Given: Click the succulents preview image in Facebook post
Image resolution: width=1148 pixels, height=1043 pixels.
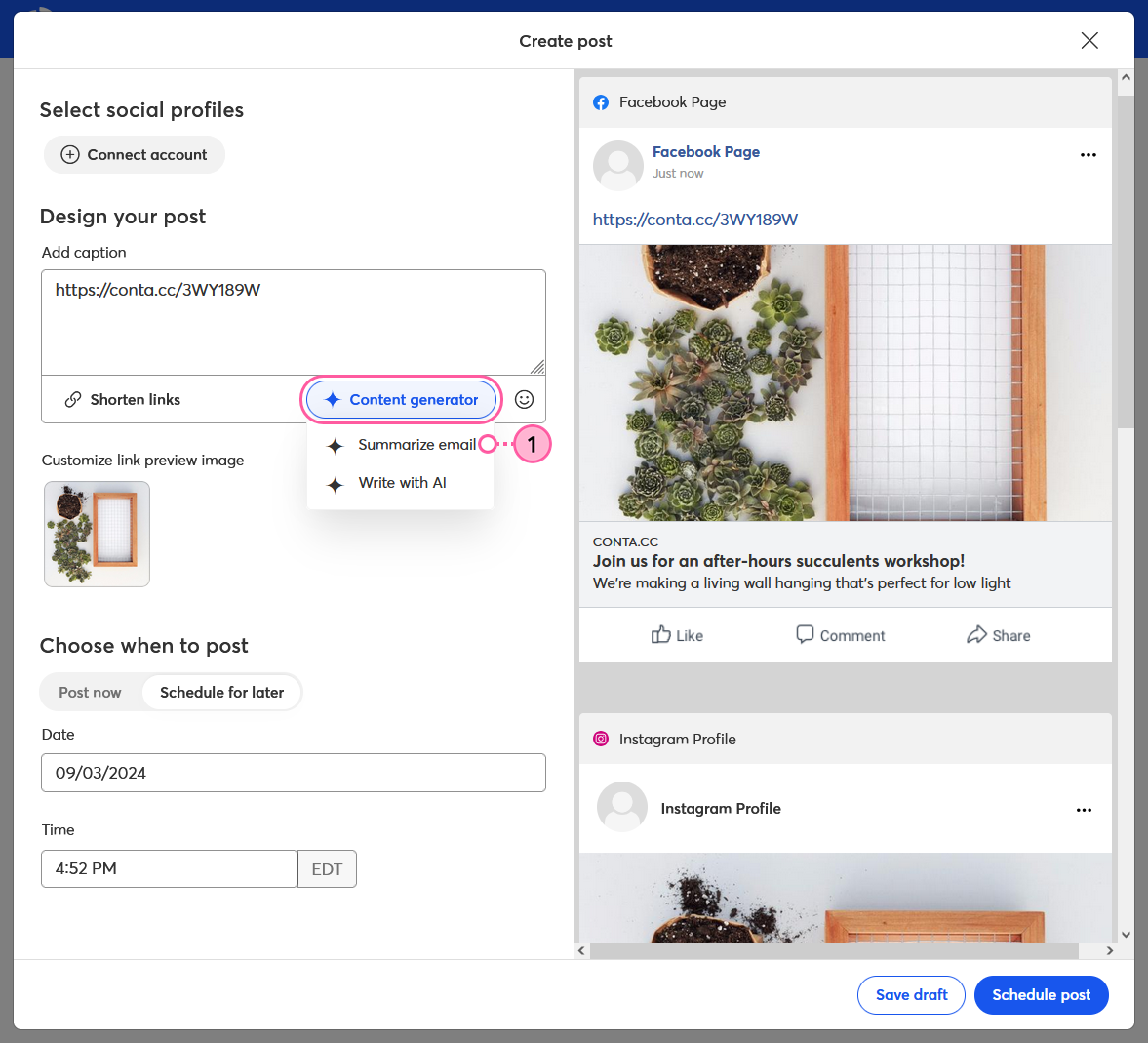Looking at the screenshot, I should (845, 382).
